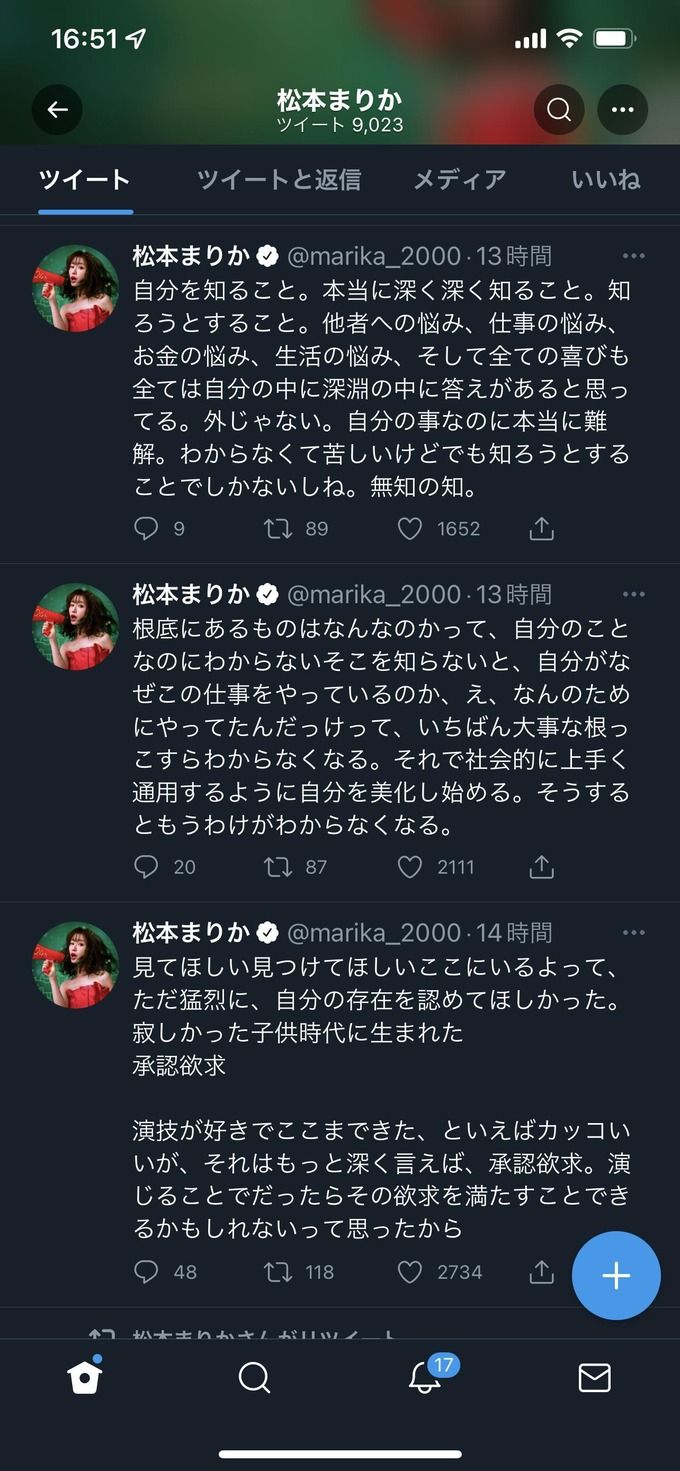The width and height of the screenshot is (680, 1471).
Task: Reply to the tweet with 20 comments
Action: point(148,867)
